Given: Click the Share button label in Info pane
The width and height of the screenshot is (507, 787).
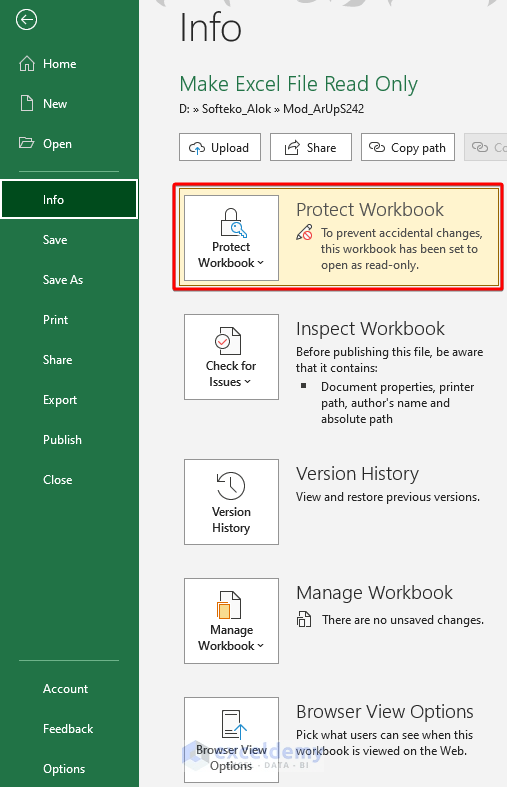Looking at the screenshot, I should point(321,148).
